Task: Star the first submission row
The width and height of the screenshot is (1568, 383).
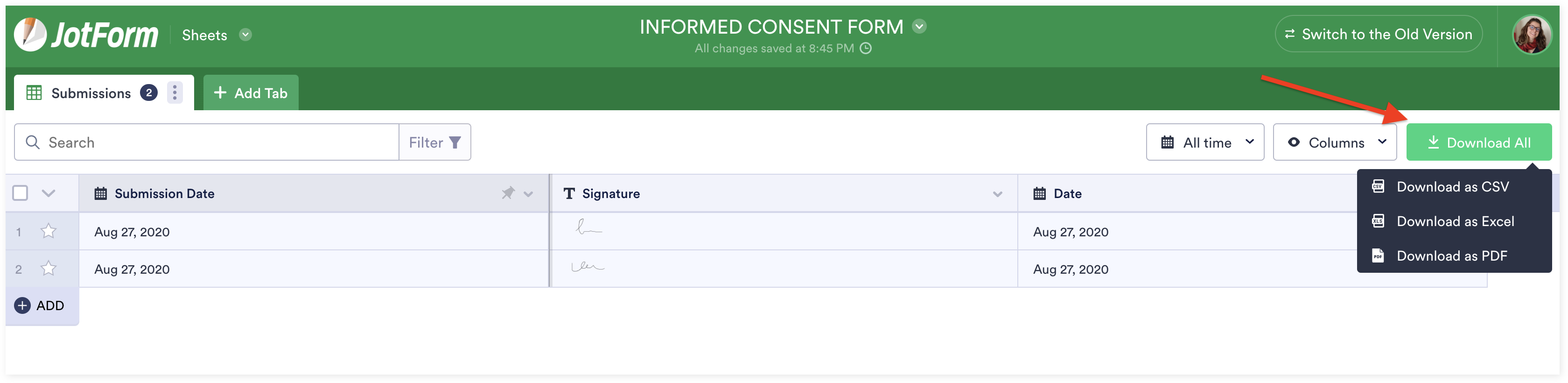Action: coord(48,231)
